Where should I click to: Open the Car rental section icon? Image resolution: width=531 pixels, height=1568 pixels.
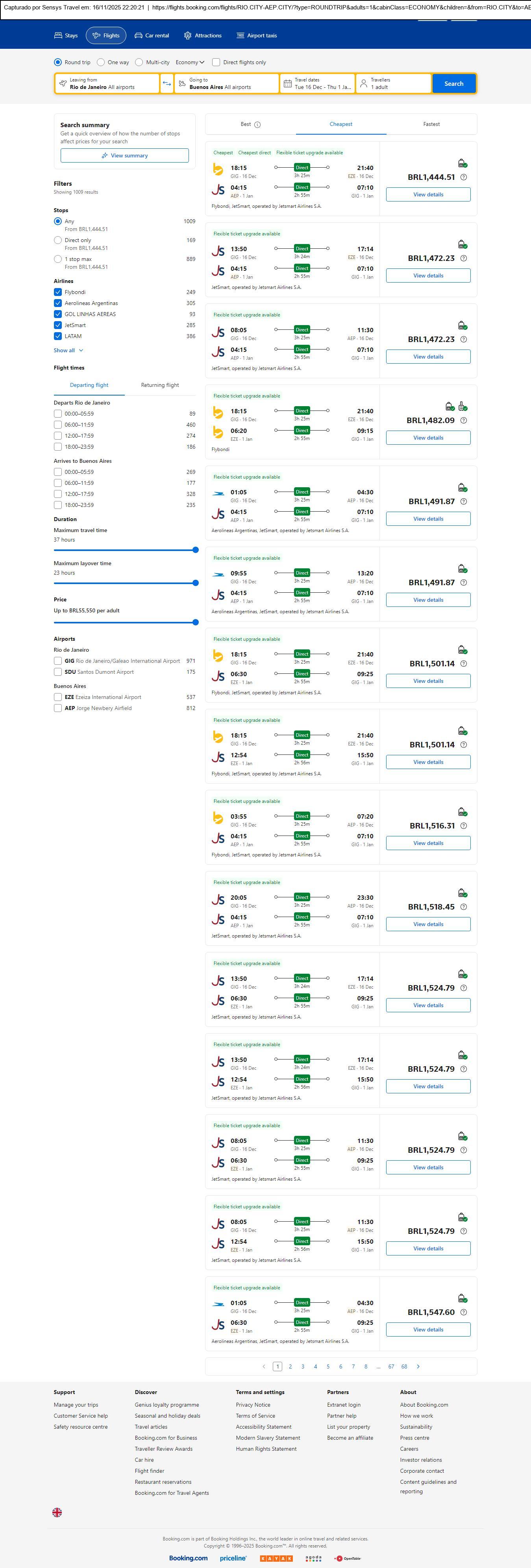(x=139, y=36)
